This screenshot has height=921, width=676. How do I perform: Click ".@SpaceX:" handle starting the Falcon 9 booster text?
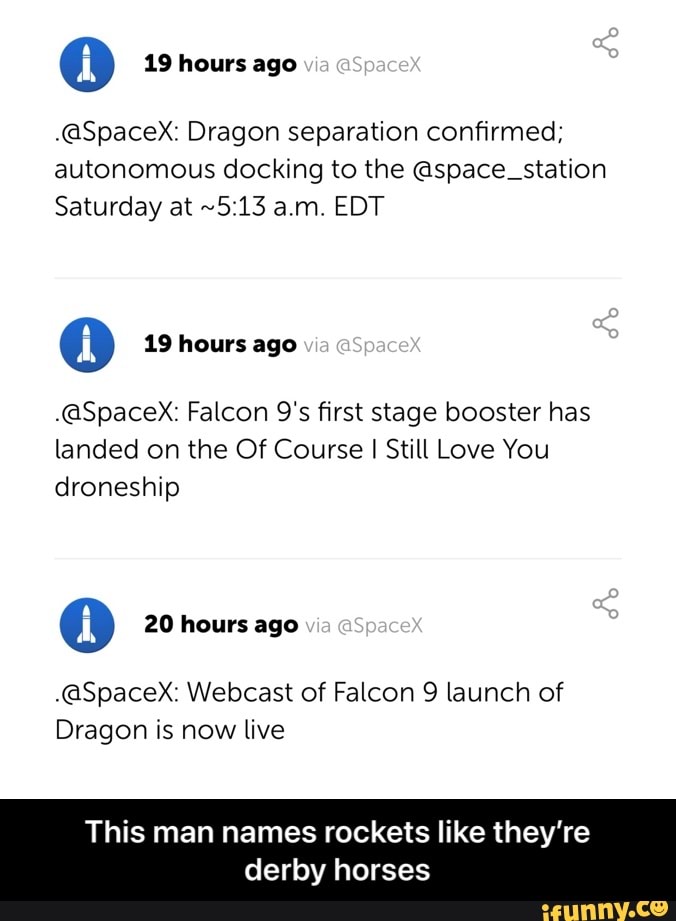[117, 412]
